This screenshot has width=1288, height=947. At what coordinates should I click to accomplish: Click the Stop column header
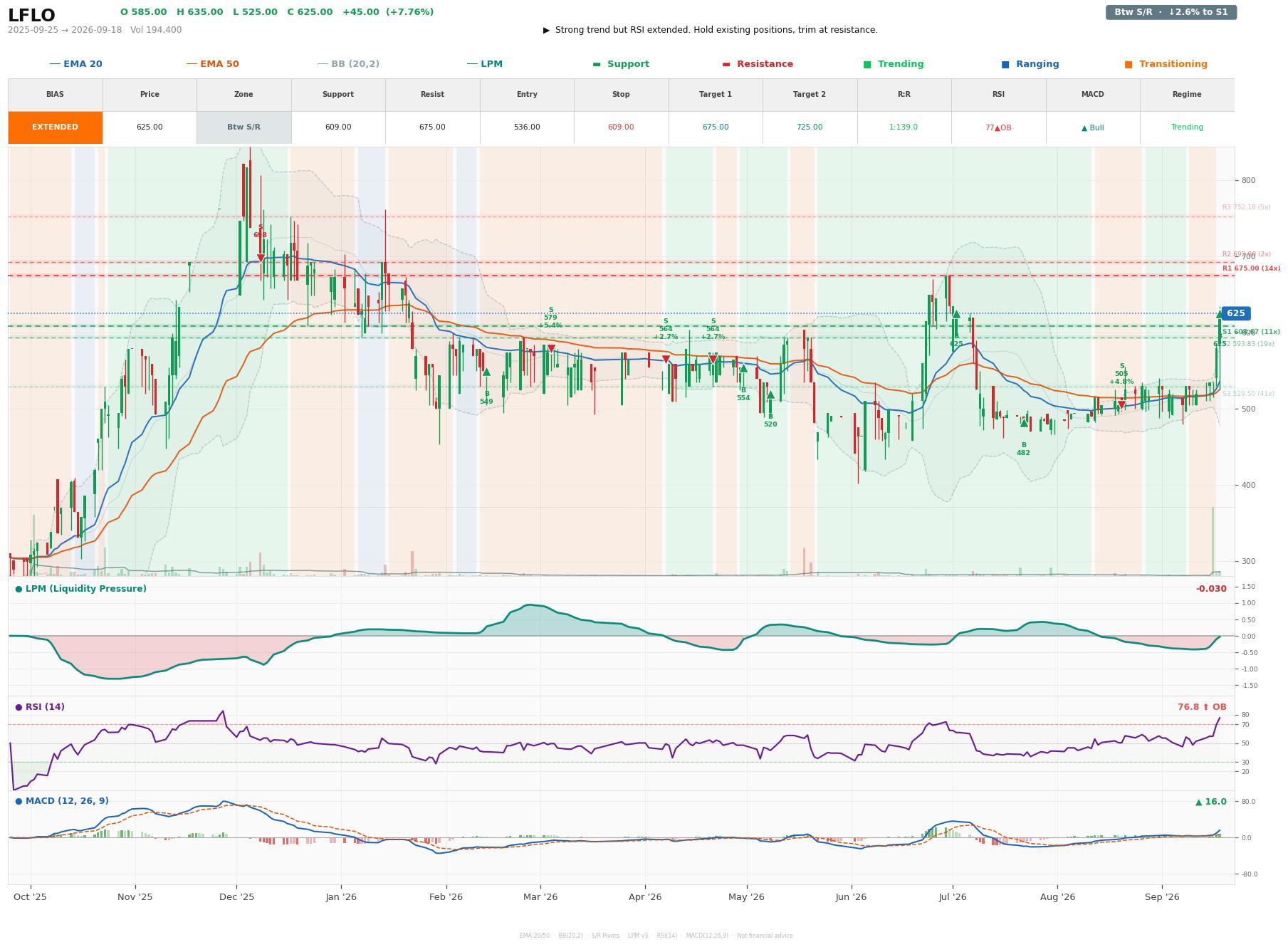pos(621,95)
